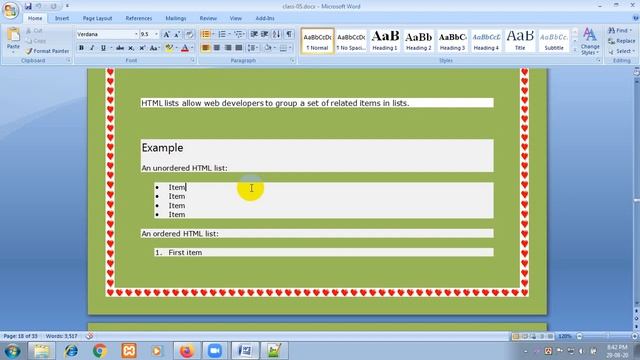Screen dimensions: 640x360
Task: Toggle numbered list button
Action: coord(222,34)
